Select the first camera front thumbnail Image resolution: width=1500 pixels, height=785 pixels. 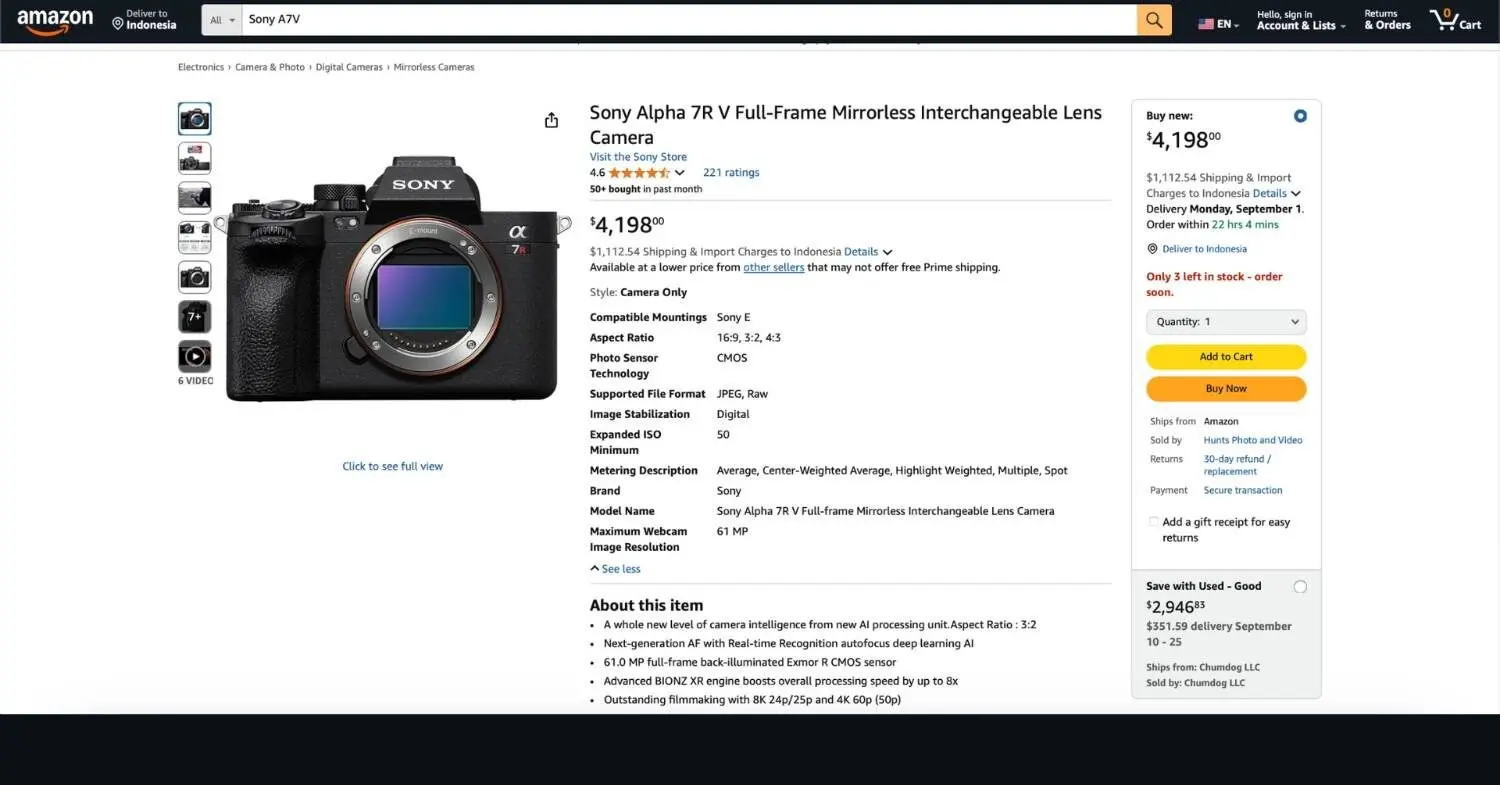coord(195,119)
